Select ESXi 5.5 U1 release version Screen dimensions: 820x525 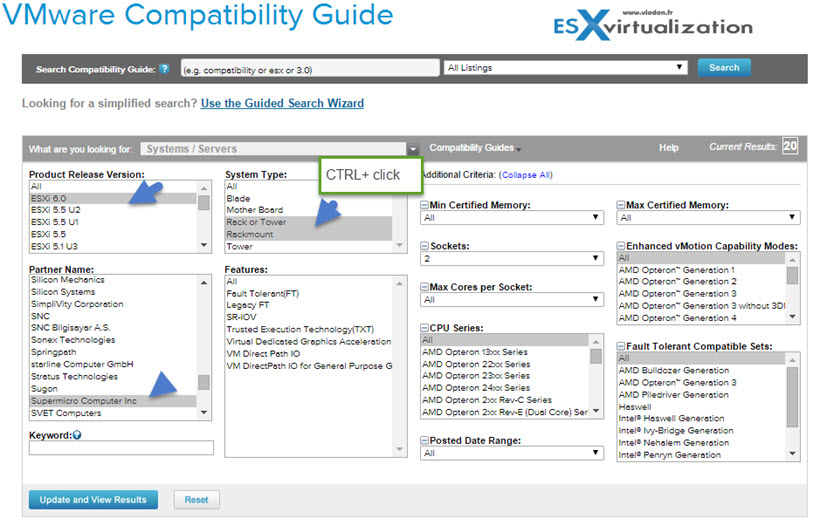112,222
